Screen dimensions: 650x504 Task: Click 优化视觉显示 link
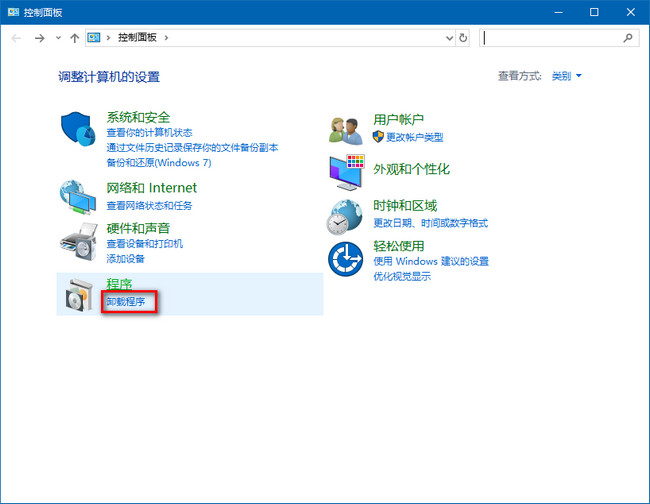402,276
